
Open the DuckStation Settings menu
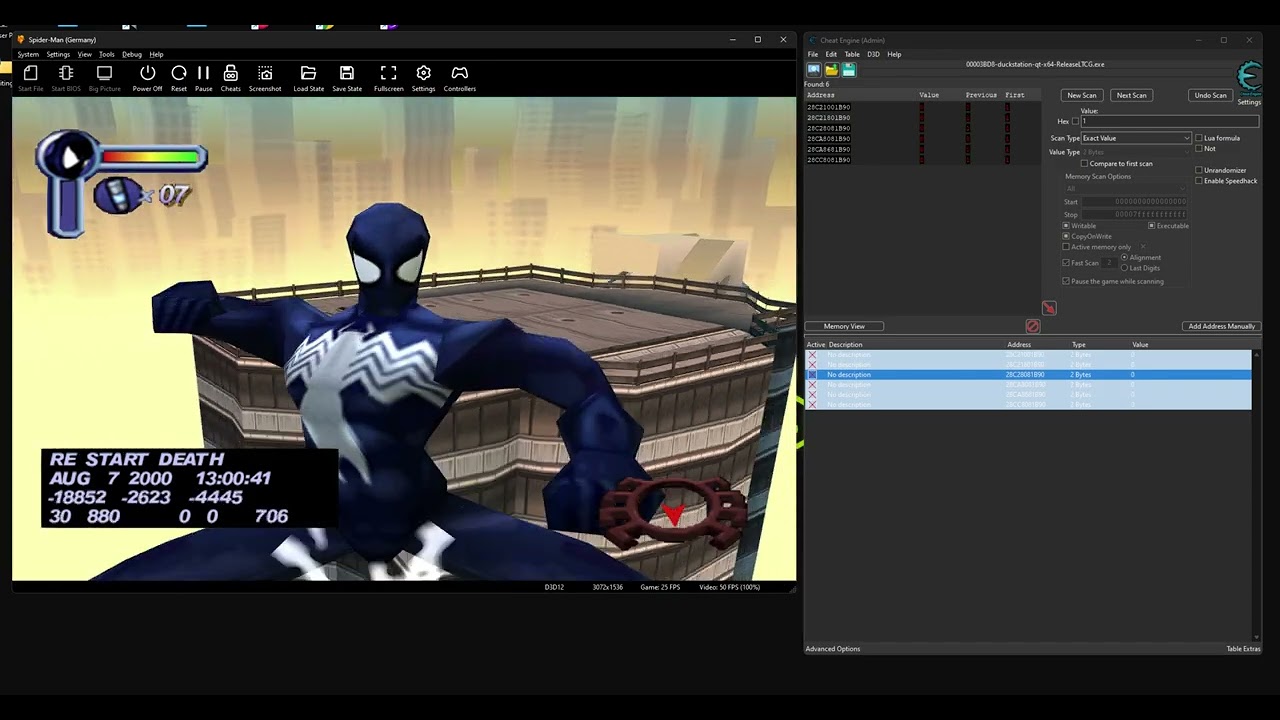pos(58,54)
